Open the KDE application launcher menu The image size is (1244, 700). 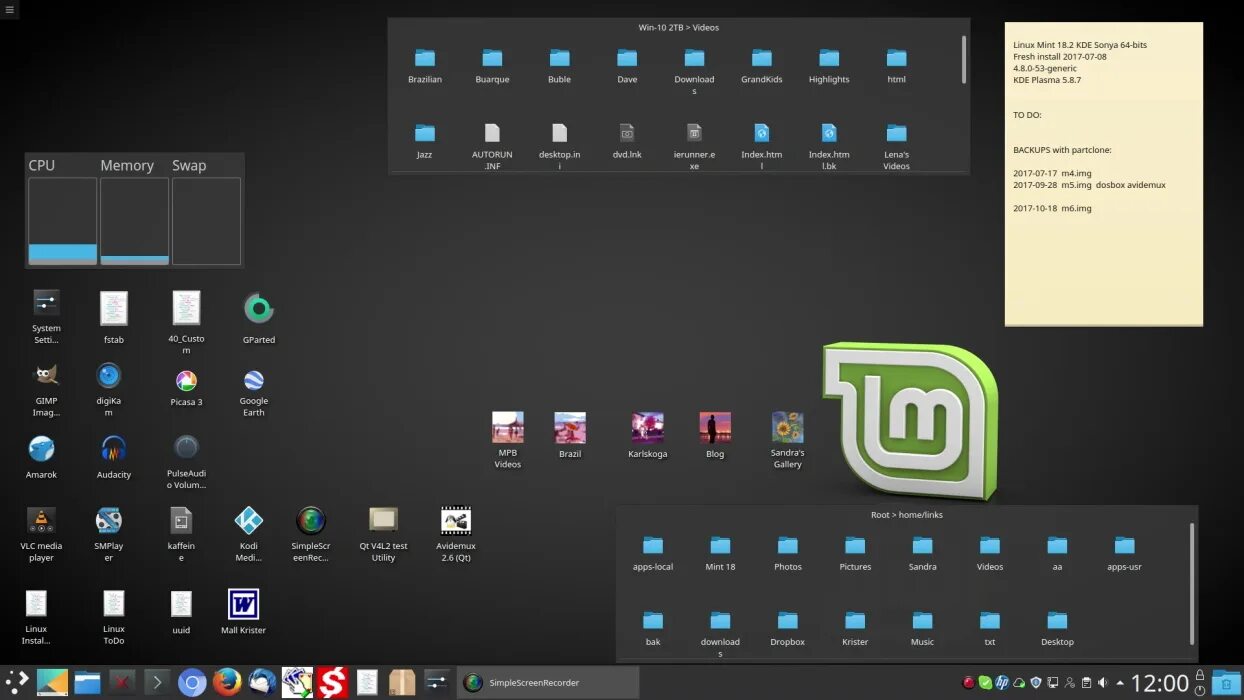[17, 683]
